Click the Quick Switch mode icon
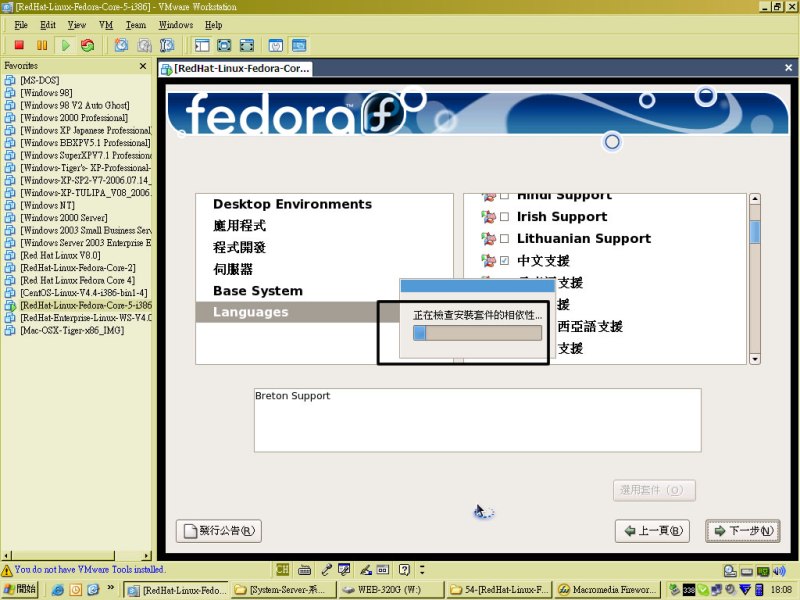The height and width of the screenshot is (600, 800). coord(224,45)
